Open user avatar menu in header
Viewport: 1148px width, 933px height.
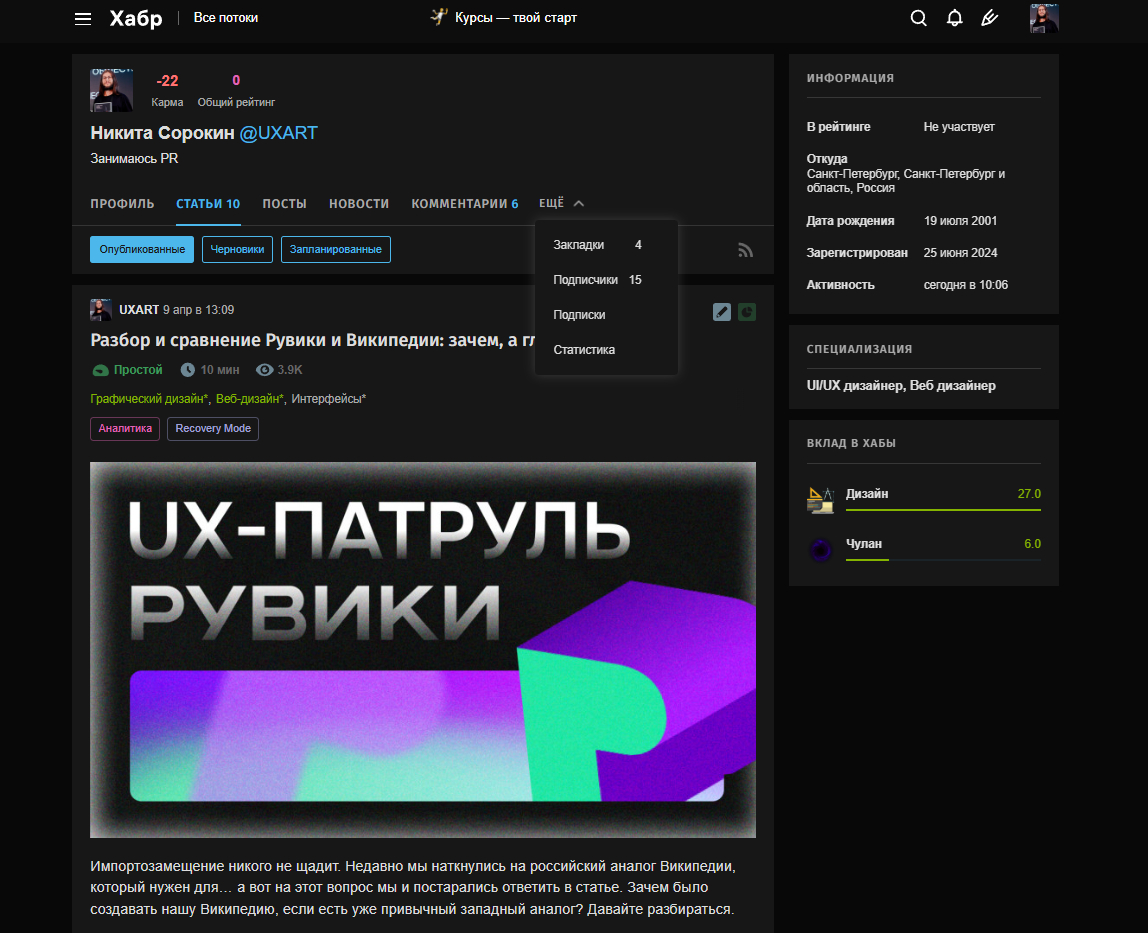[1044, 18]
